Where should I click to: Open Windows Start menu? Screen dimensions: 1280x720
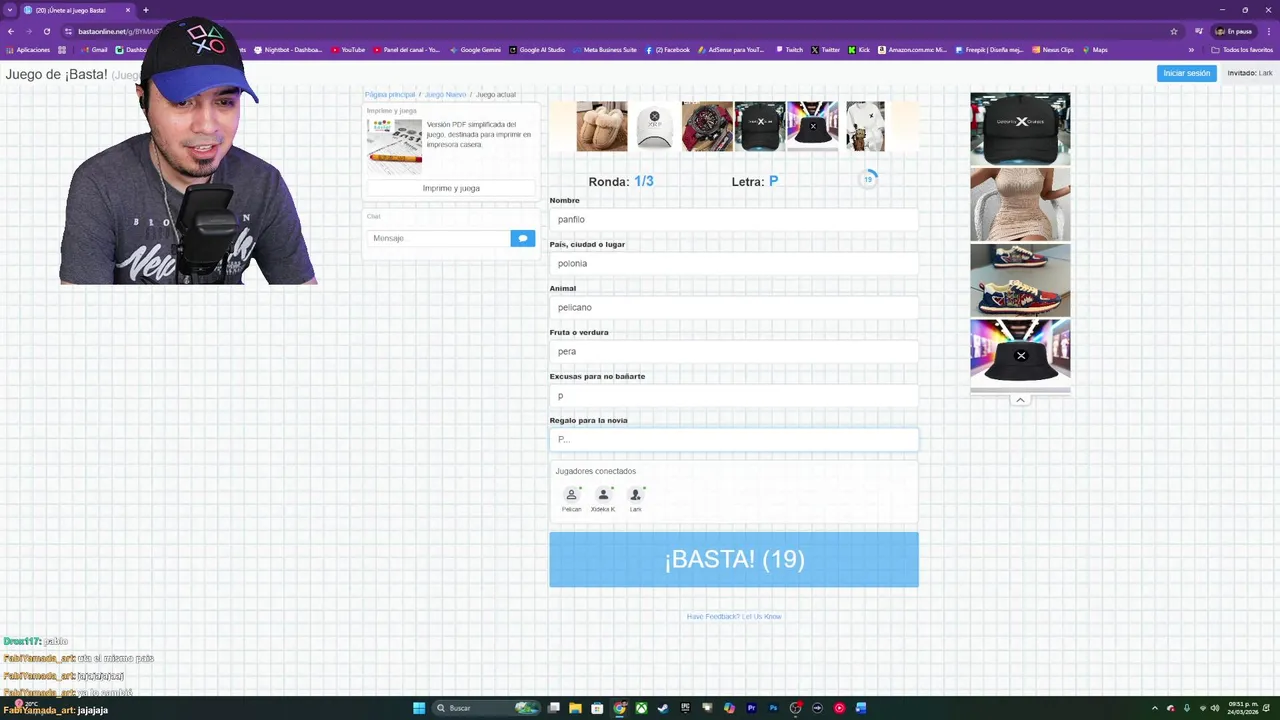click(x=419, y=708)
